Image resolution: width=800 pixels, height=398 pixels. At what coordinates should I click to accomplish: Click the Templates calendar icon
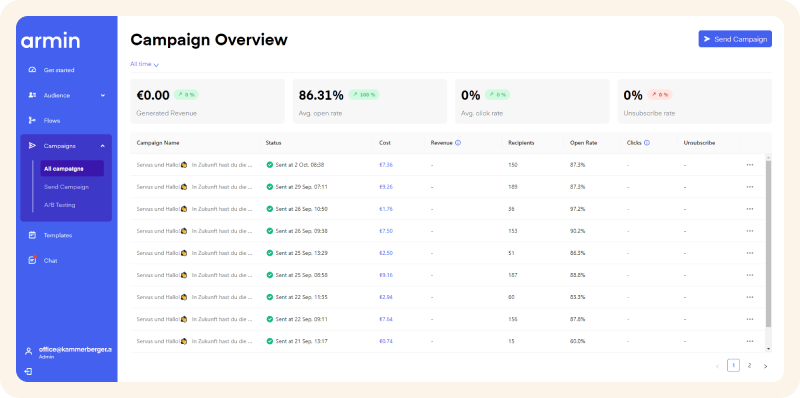(x=32, y=235)
